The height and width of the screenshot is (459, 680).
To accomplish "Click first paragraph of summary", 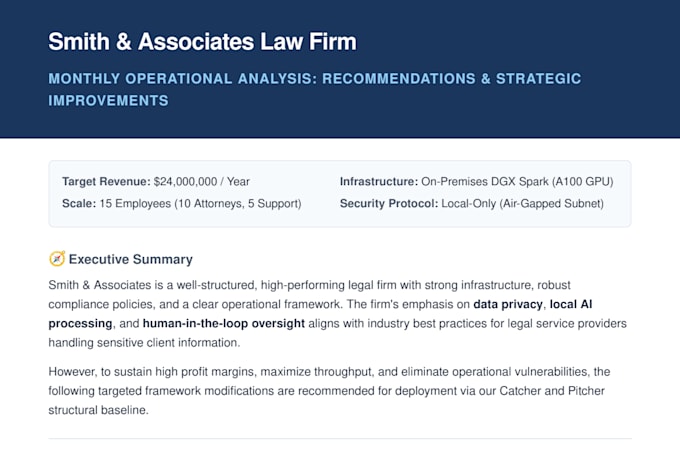I will click(337, 314).
